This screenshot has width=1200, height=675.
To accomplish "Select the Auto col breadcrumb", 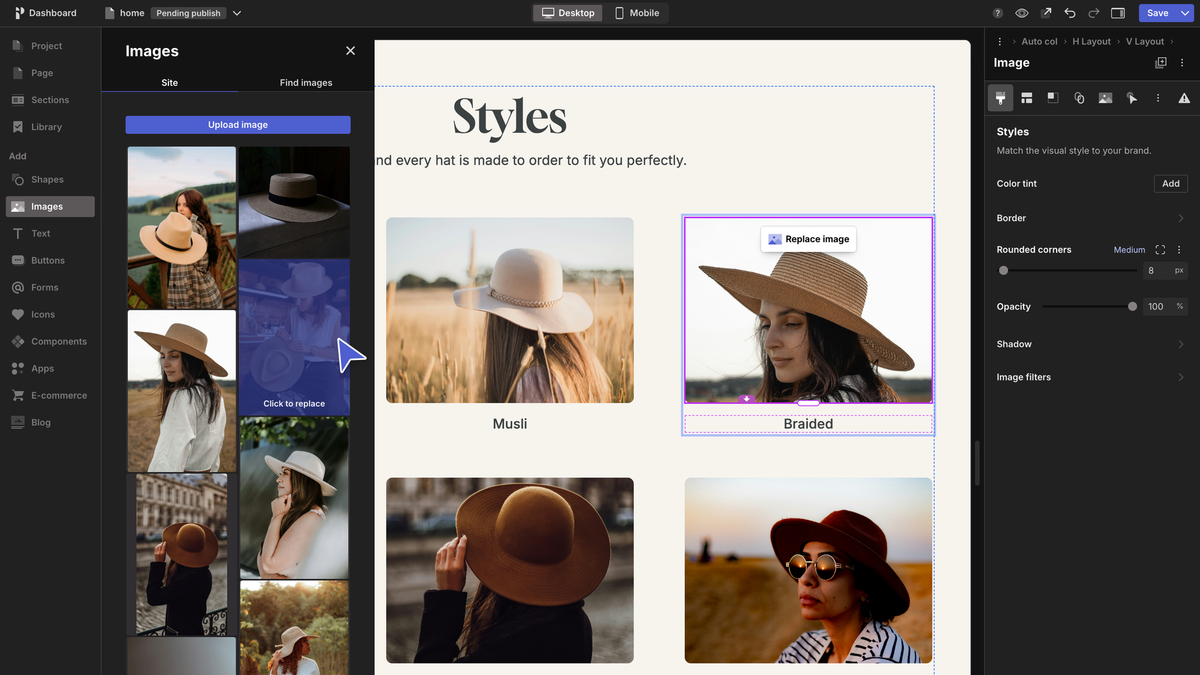I will coord(1039,42).
